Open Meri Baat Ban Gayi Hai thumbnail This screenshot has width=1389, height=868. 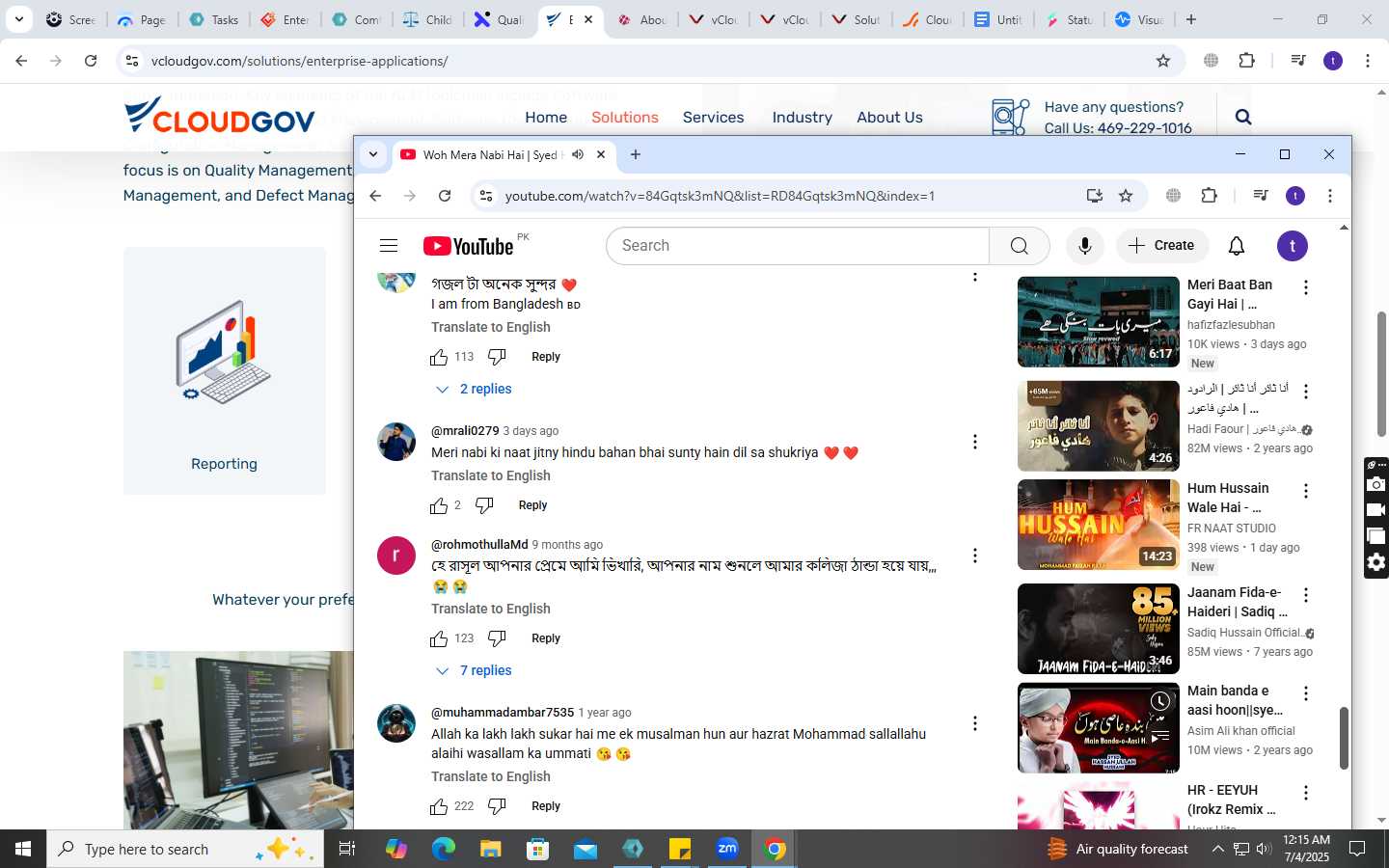(x=1099, y=322)
